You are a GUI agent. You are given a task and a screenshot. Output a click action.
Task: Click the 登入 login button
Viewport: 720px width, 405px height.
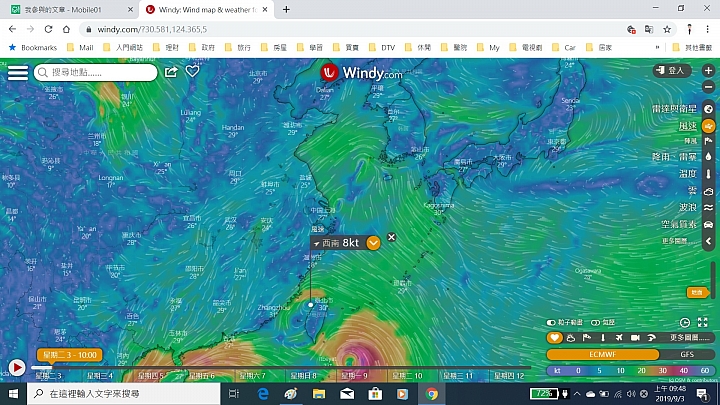click(x=672, y=70)
